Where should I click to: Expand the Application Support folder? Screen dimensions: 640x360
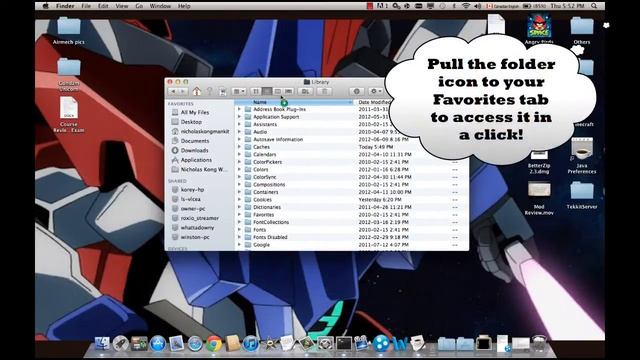point(239,117)
